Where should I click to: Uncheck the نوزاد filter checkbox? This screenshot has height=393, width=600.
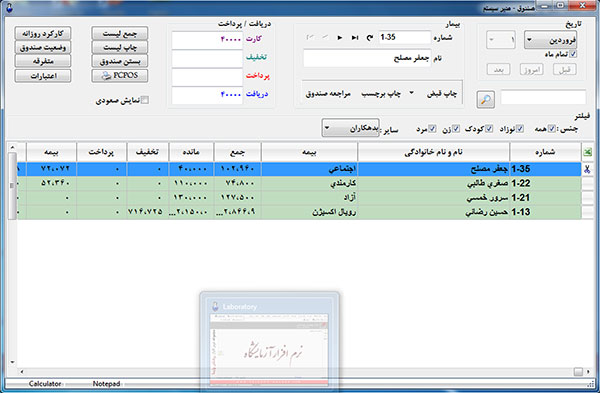coord(520,129)
